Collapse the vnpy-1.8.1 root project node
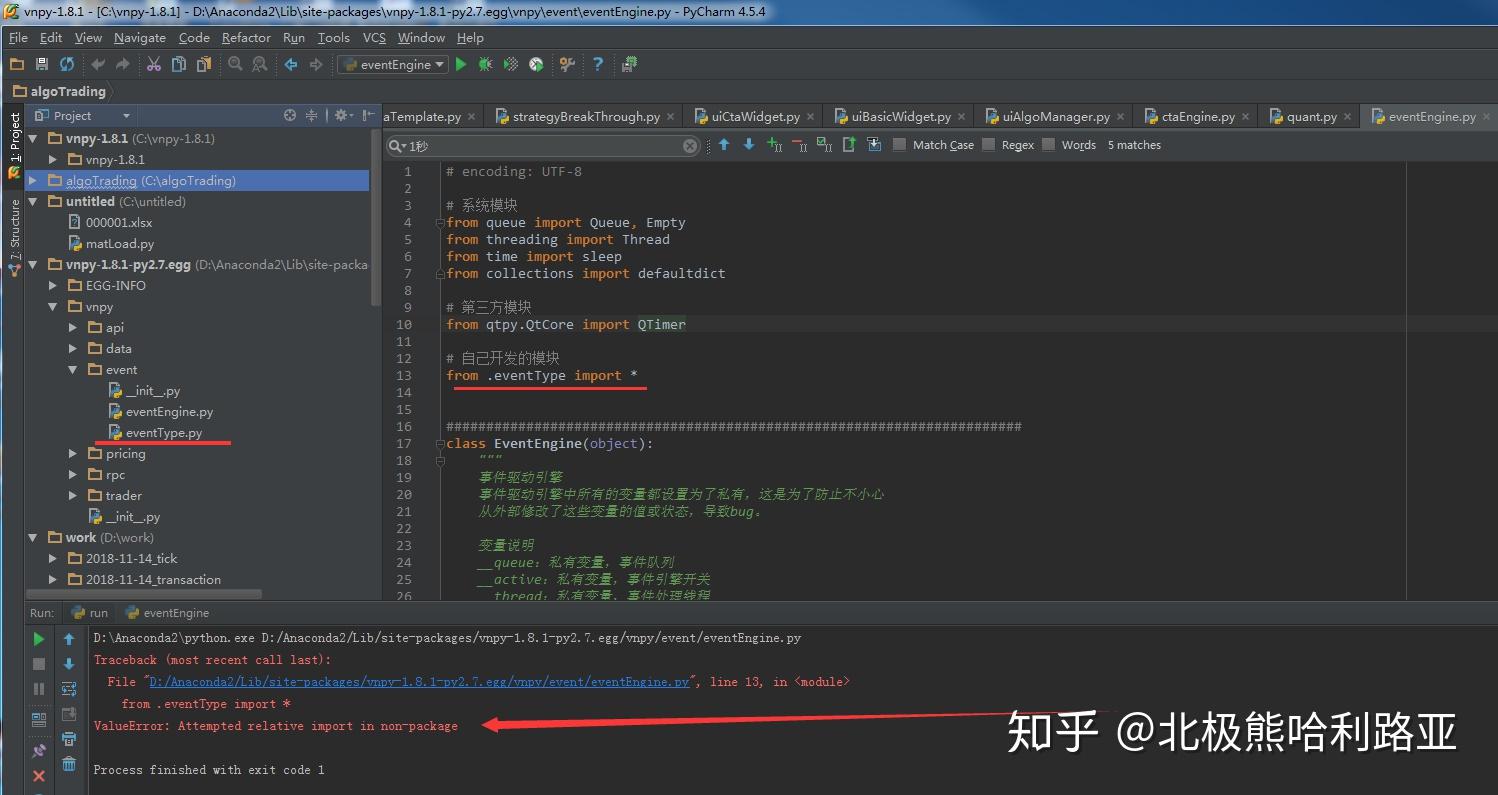The width and height of the screenshot is (1498, 795). (32, 139)
